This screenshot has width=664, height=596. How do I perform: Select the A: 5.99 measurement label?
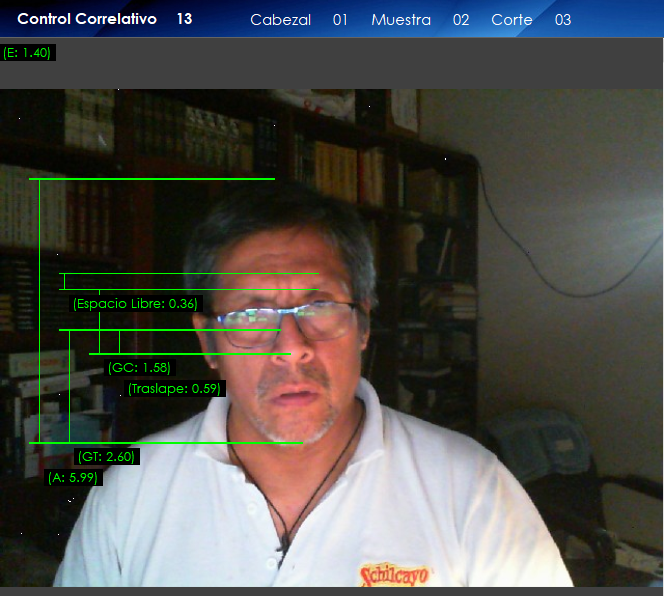74,478
